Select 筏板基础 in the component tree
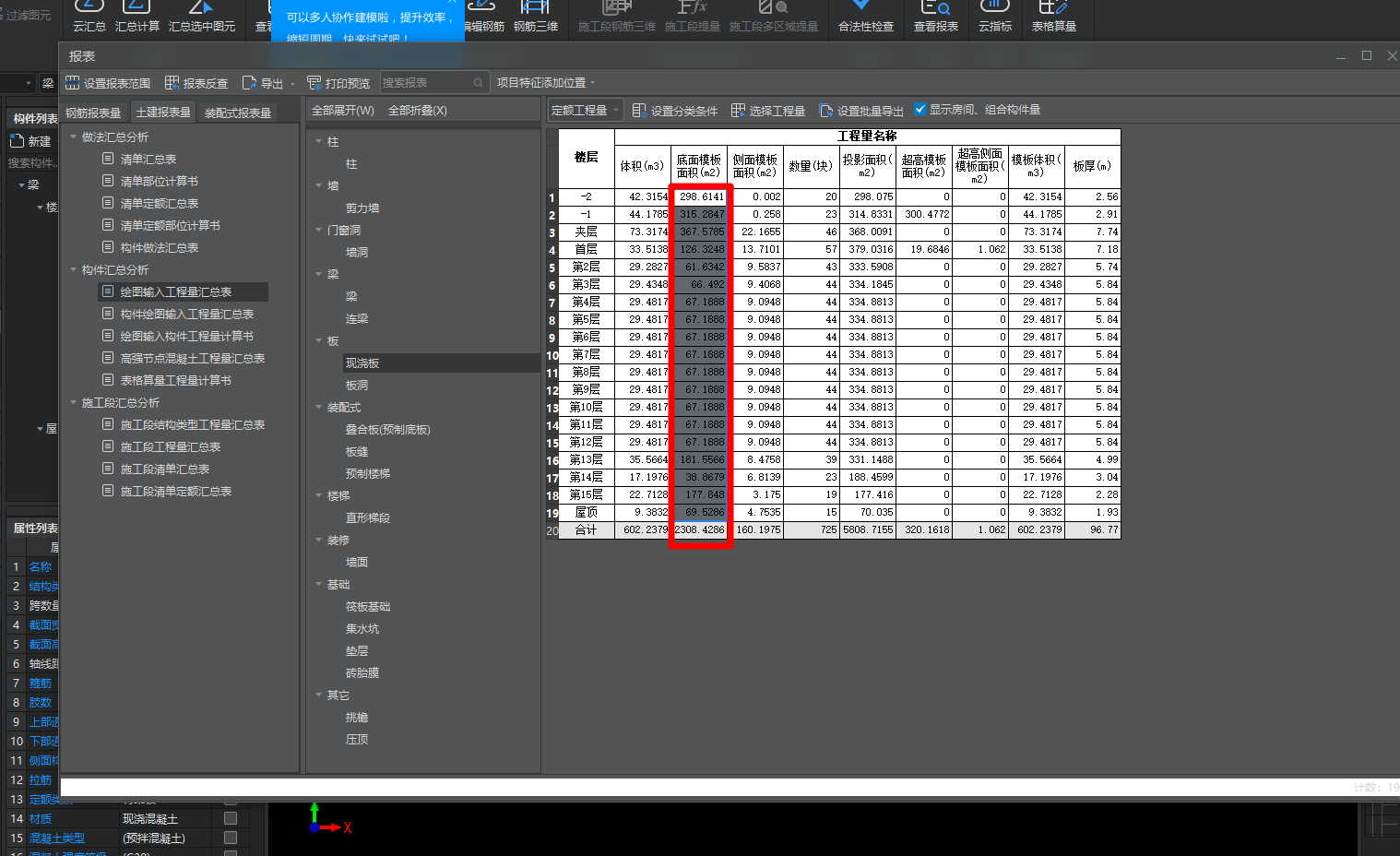The width and height of the screenshot is (1400, 856). point(368,607)
